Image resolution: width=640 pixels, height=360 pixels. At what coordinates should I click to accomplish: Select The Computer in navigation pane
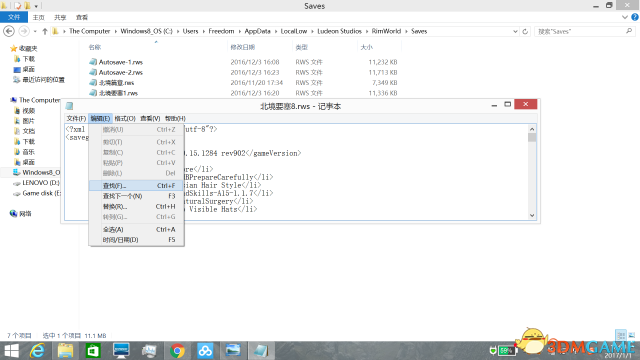[35, 100]
